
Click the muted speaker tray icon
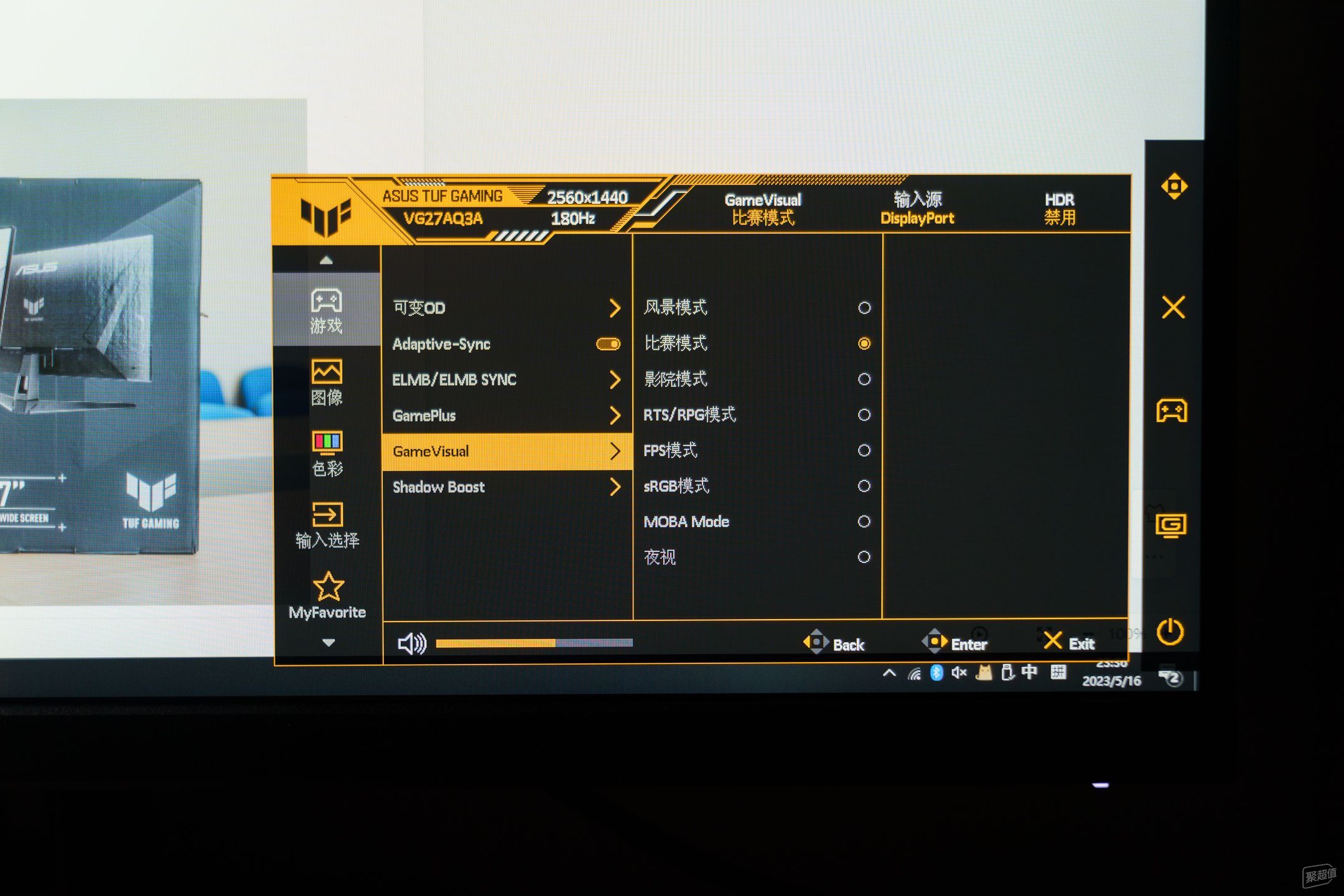(959, 673)
